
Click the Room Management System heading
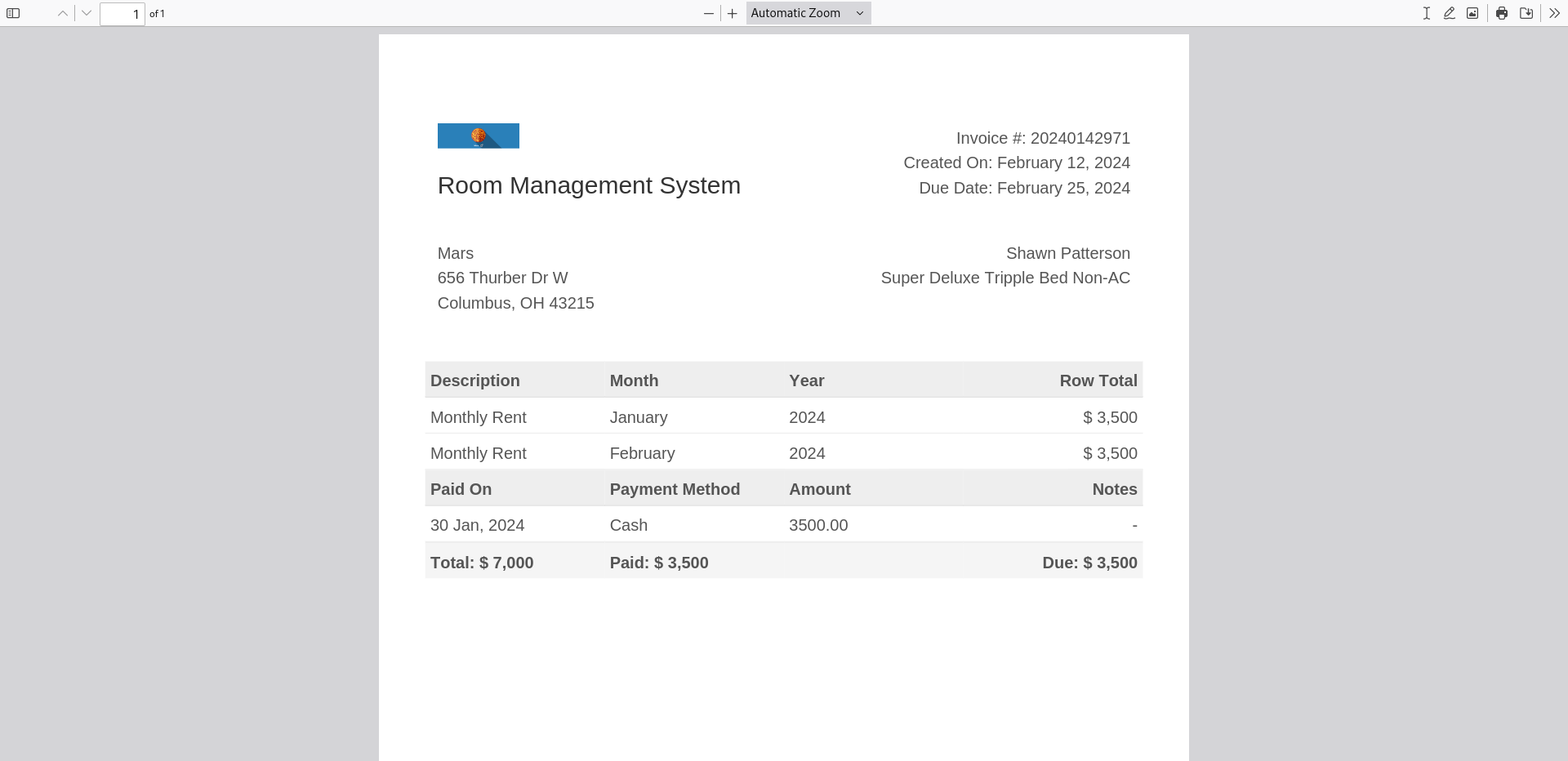[589, 185]
